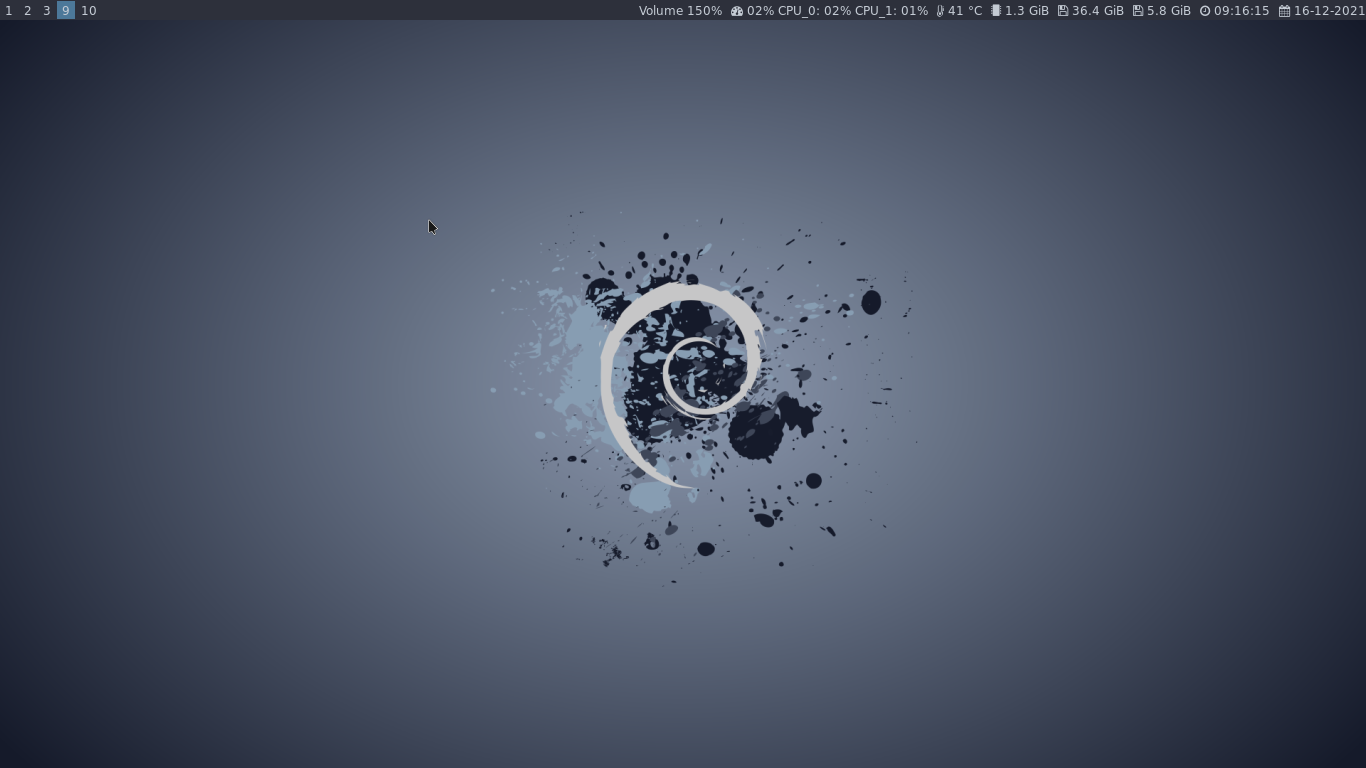Switch to workspace 1

[x=9, y=10]
